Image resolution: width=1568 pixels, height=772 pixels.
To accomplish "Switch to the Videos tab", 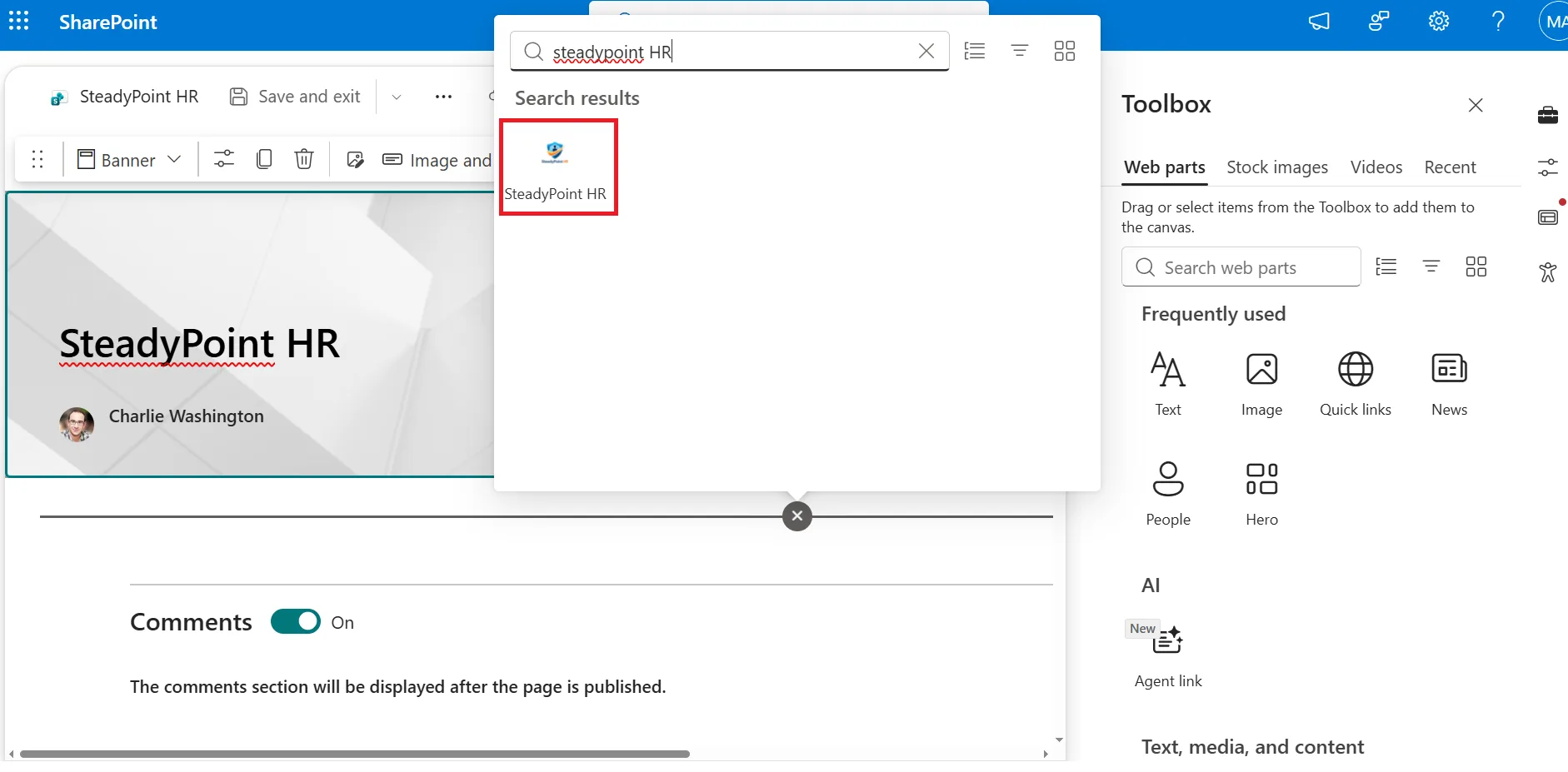I will 1376,167.
